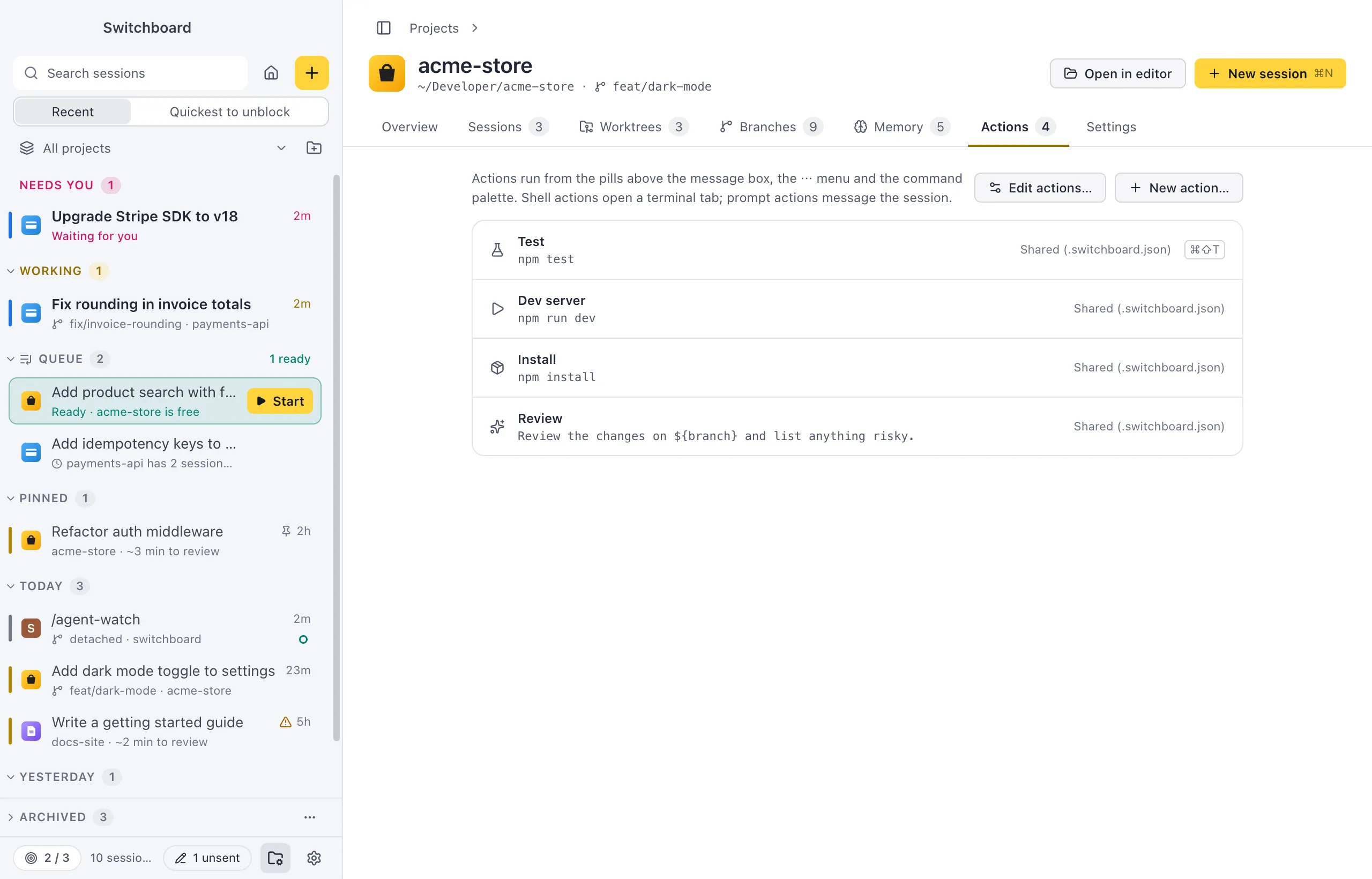Collapse the PINNED section
The width and height of the screenshot is (1372, 879).
click(10, 498)
